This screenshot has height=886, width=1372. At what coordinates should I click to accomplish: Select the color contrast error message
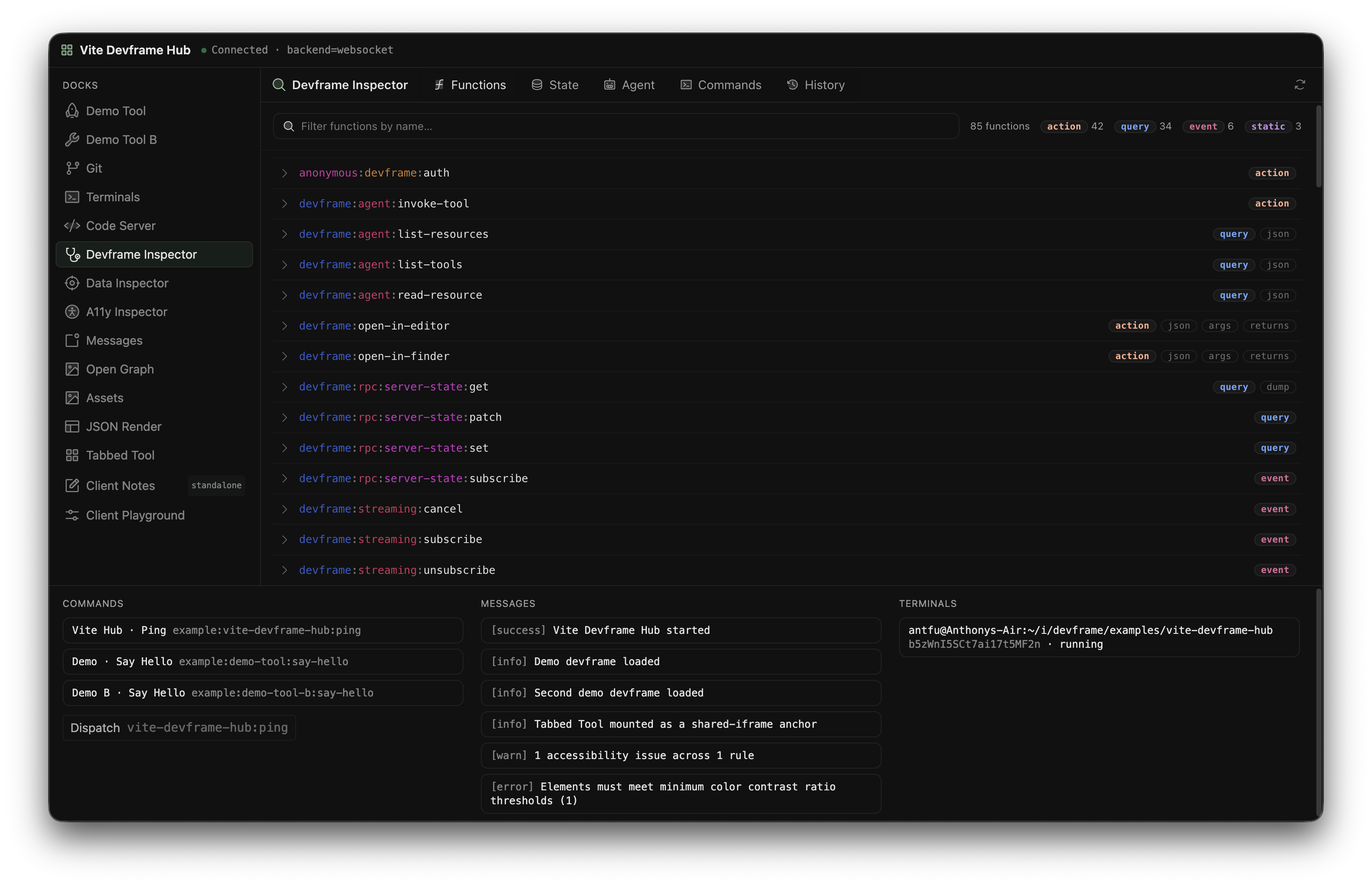(x=680, y=794)
